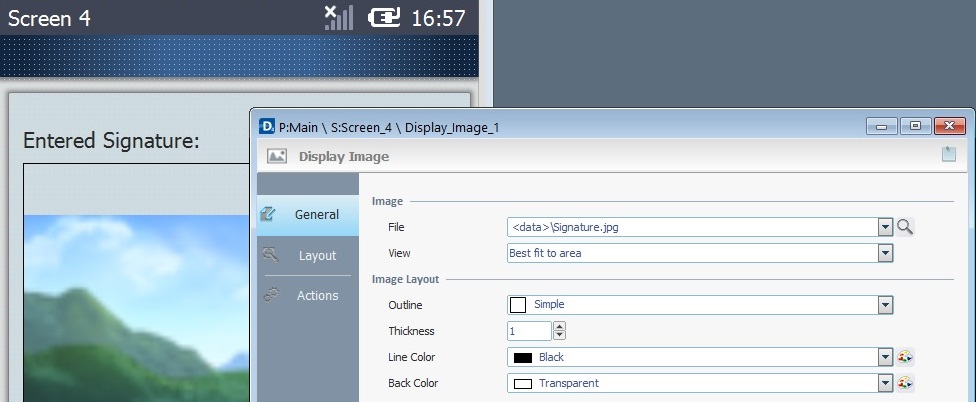977x402 pixels.
Task: Open Back Color palette picker icon
Action: 905,383
